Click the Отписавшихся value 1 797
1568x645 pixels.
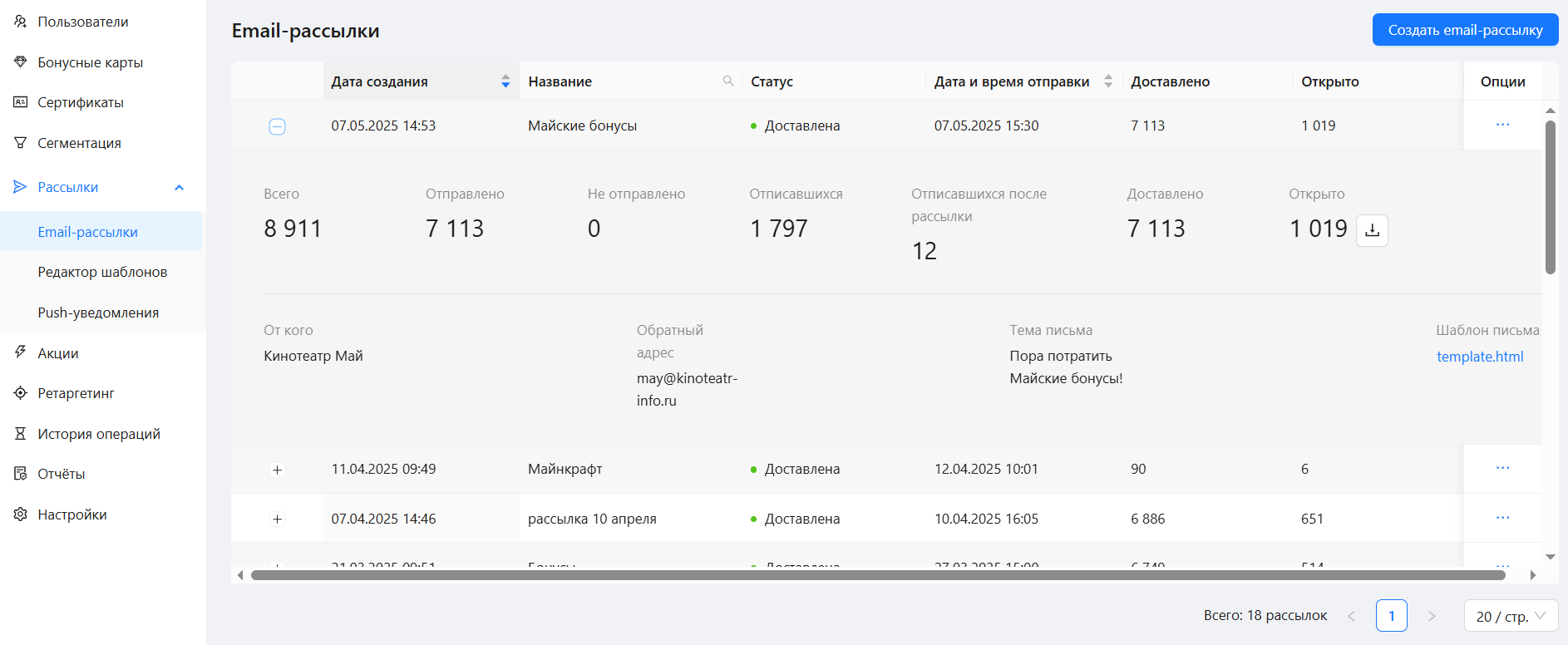point(779,229)
